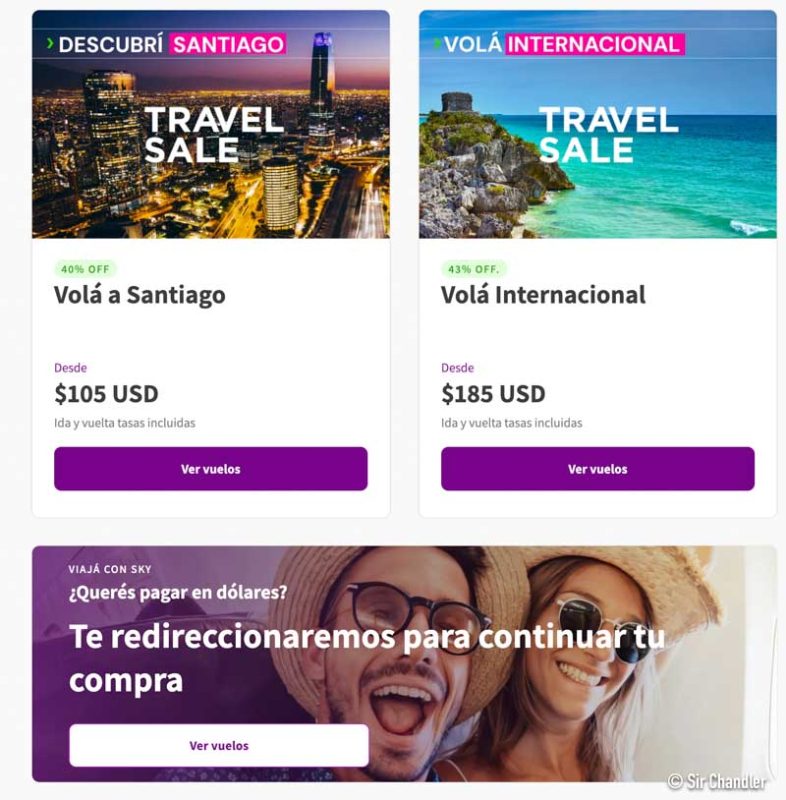Open the Santiago night skyline image
This screenshot has height=800, width=786.
[211, 124]
